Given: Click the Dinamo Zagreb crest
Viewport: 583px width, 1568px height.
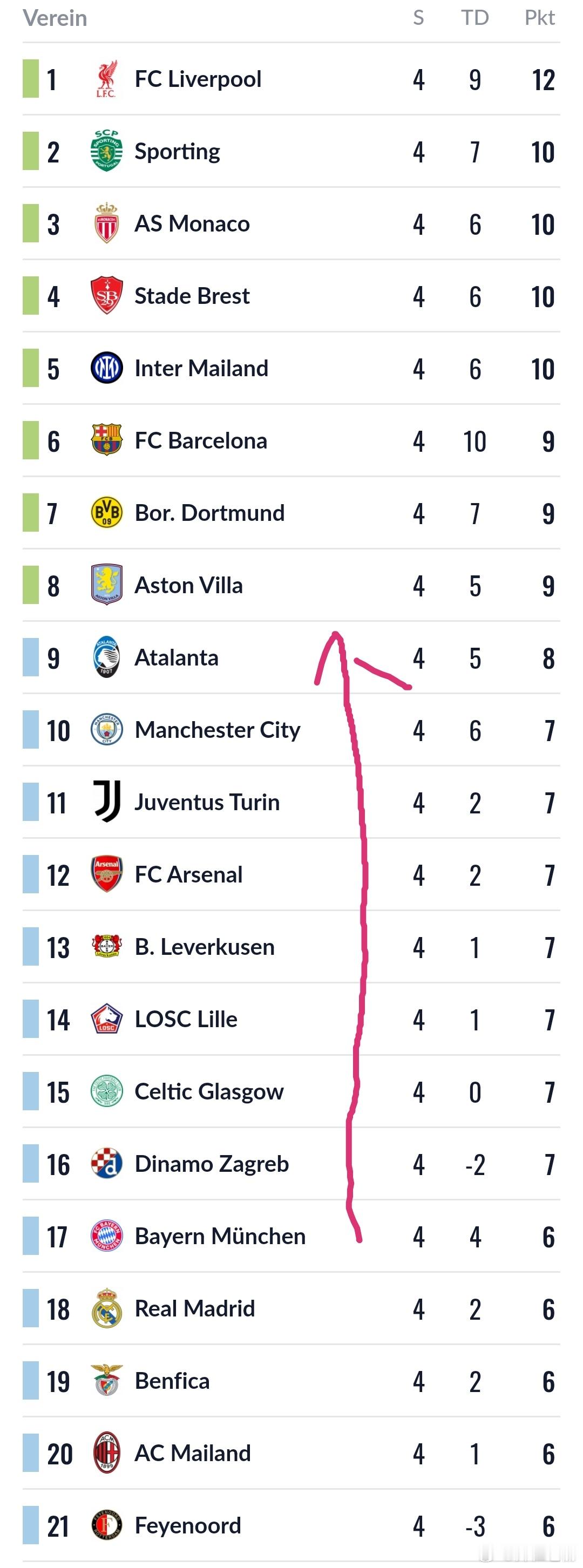Looking at the screenshot, I should tap(106, 1163).
